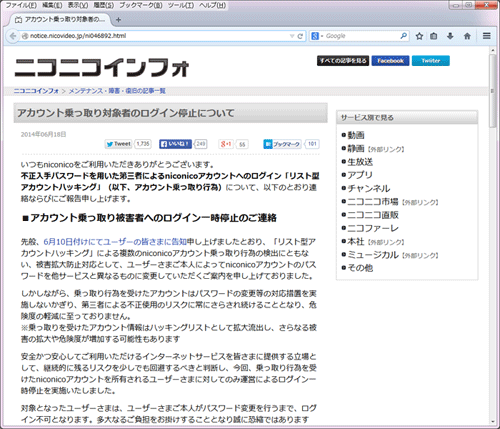
Task: Click the article title アカウント乗っ取り対象者のログイン停止について
Action: [126, 113]
